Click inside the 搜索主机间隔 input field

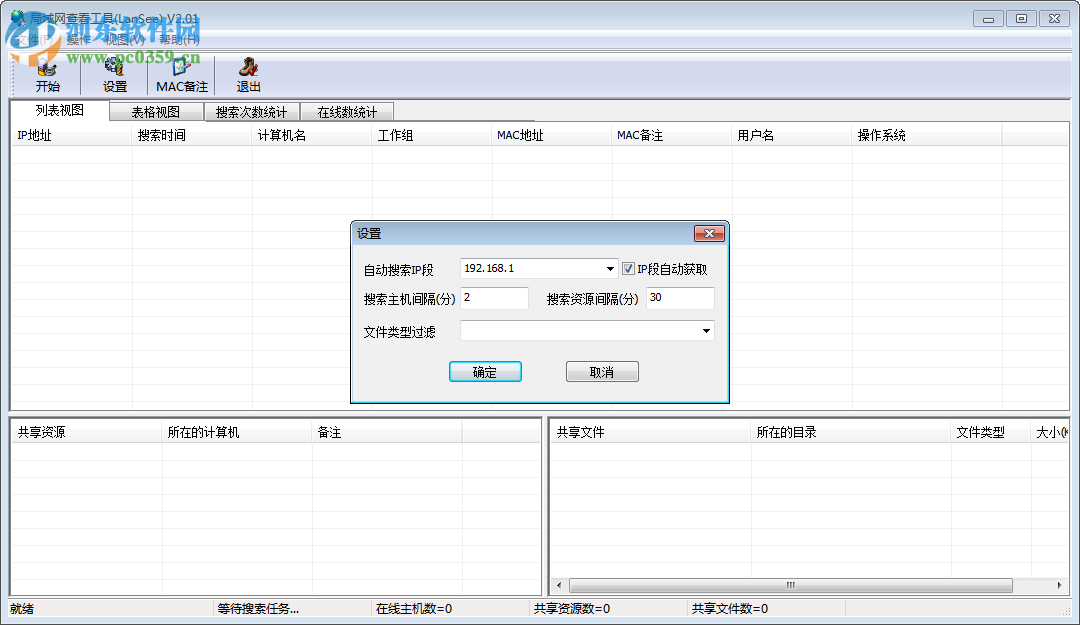pyautogui.click(x=494, y=298)
